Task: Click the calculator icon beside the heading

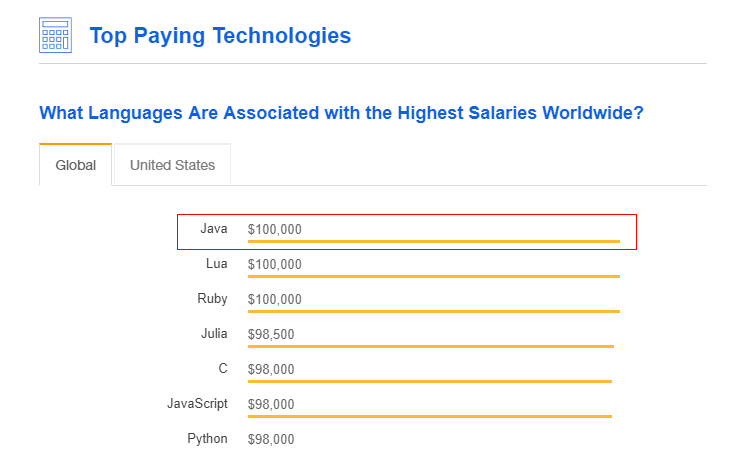Action: tap(55, 36)
